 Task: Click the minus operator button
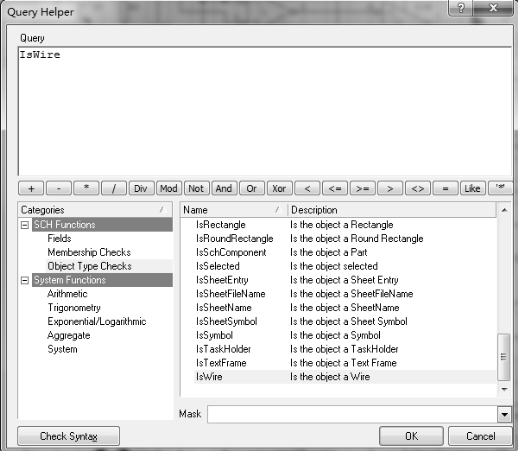[x=59, y=188]
